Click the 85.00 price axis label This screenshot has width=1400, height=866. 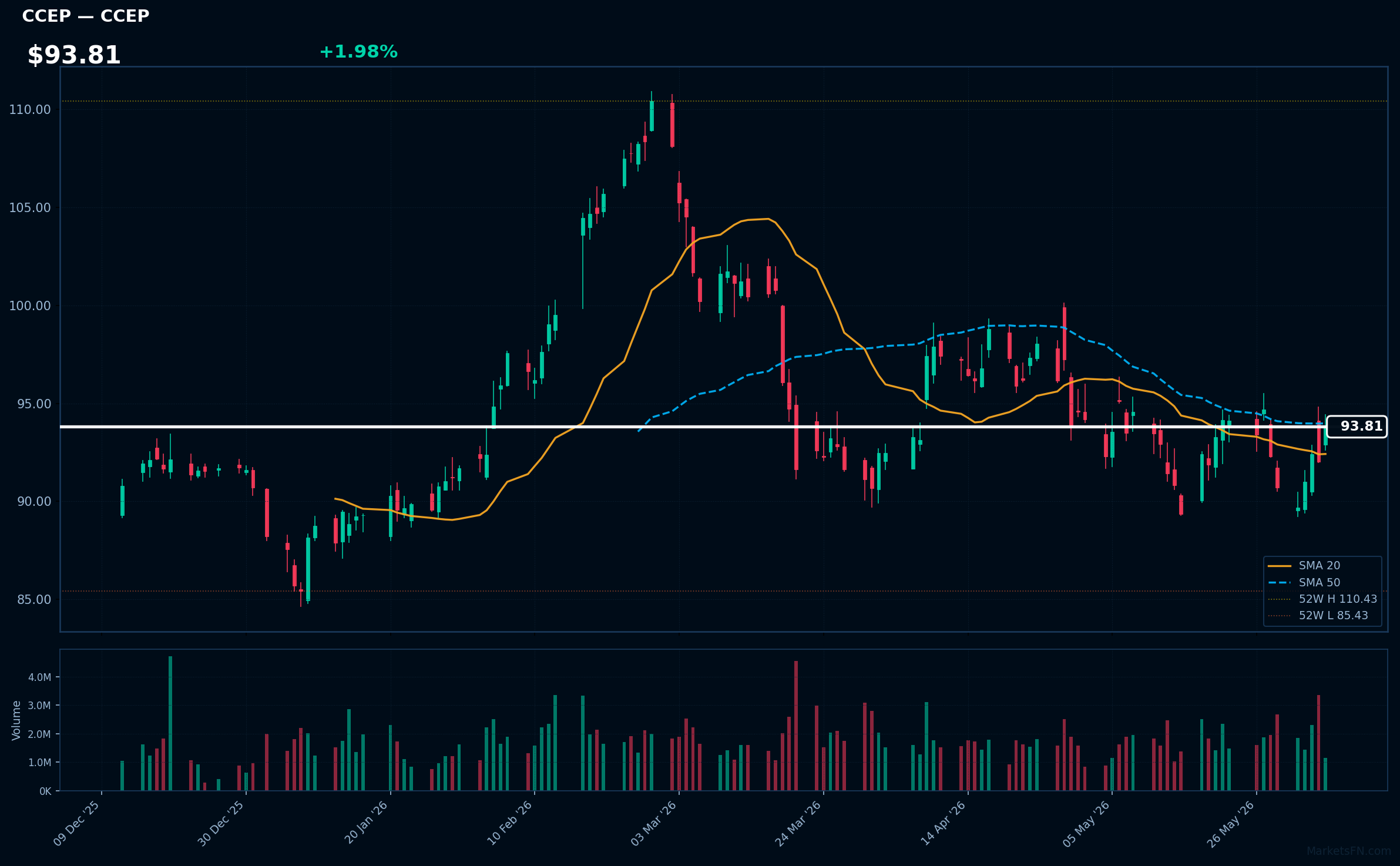(34, 600)
